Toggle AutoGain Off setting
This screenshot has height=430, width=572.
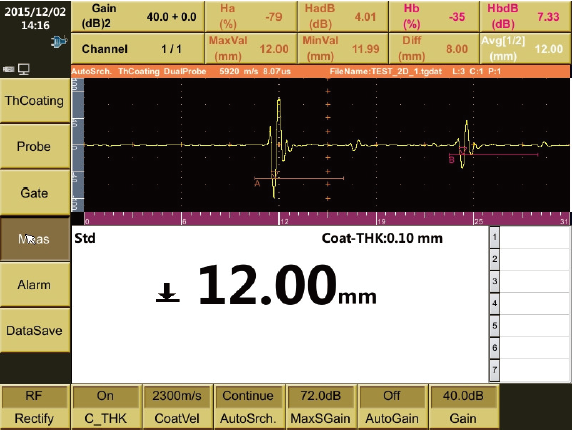click(x=392, y=407)
